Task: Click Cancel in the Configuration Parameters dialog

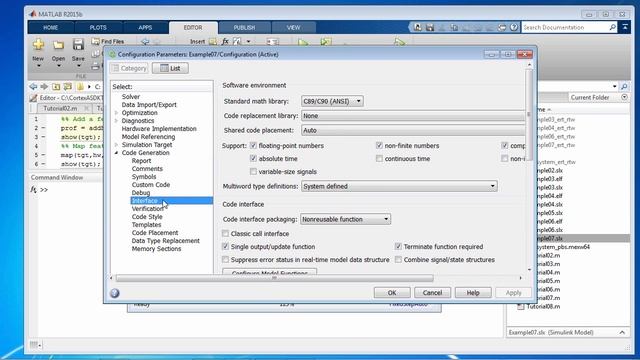Action: coord(432,293)
